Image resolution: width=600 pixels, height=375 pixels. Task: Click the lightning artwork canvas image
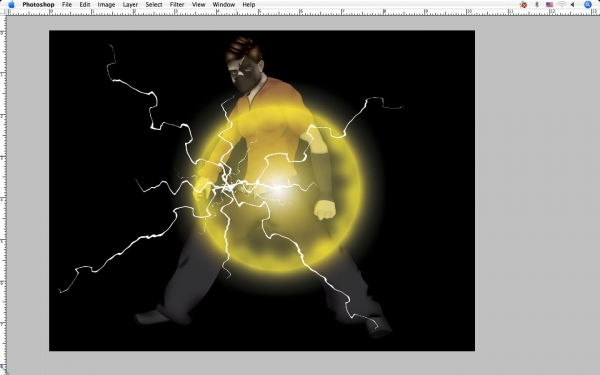pos(262,191)
